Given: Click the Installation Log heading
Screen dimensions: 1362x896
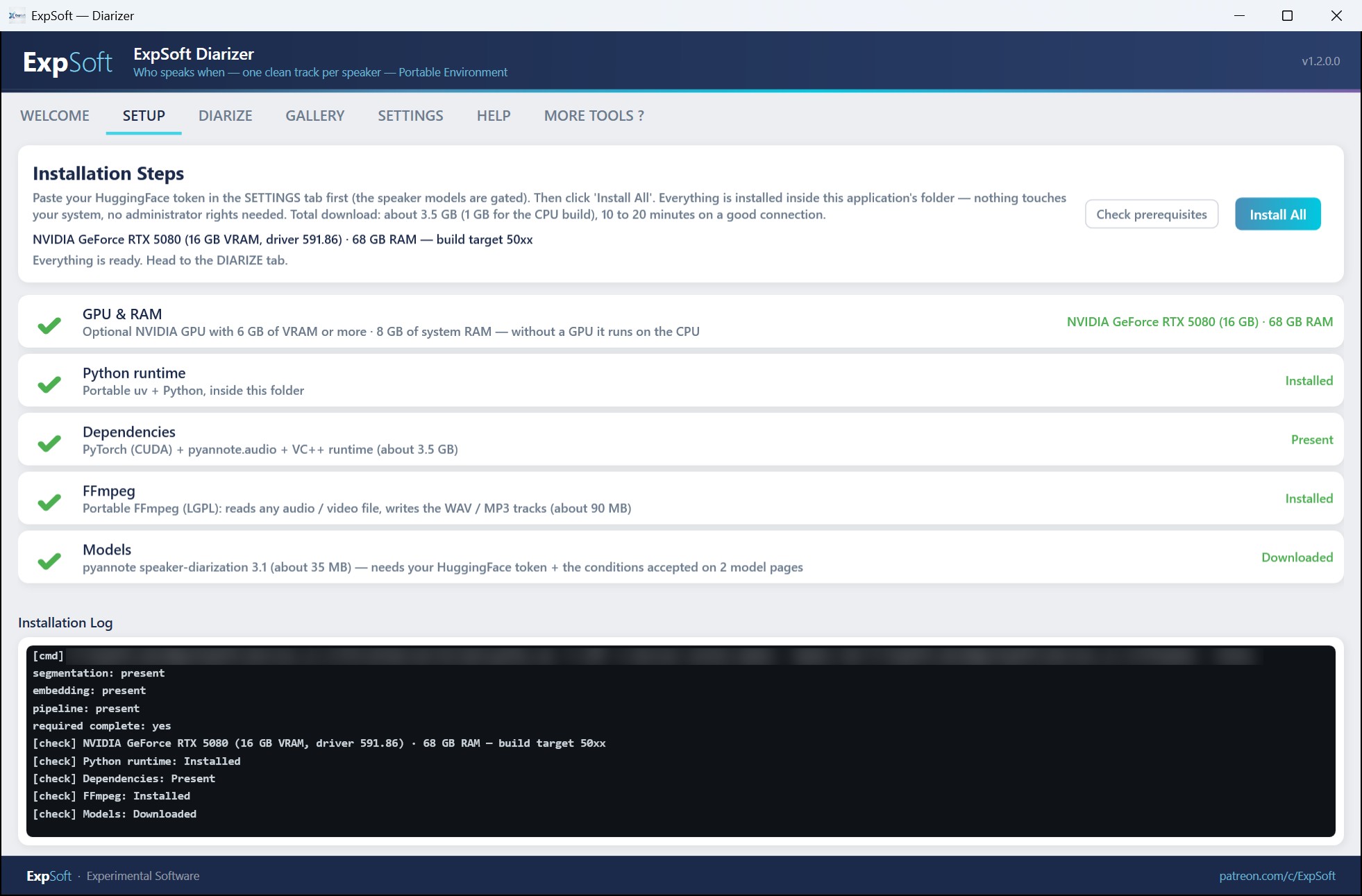Looking at the screenshot, I should click(65, 623).
